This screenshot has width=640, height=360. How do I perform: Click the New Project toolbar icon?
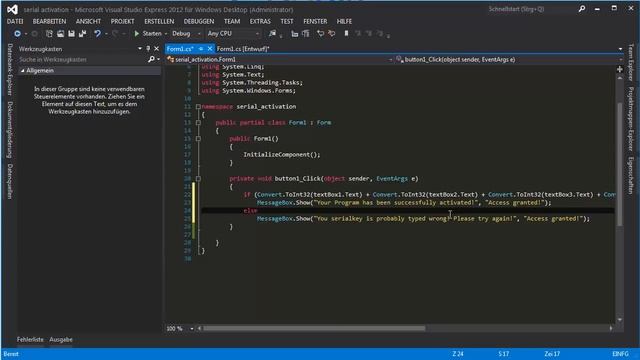pos(49,33)
